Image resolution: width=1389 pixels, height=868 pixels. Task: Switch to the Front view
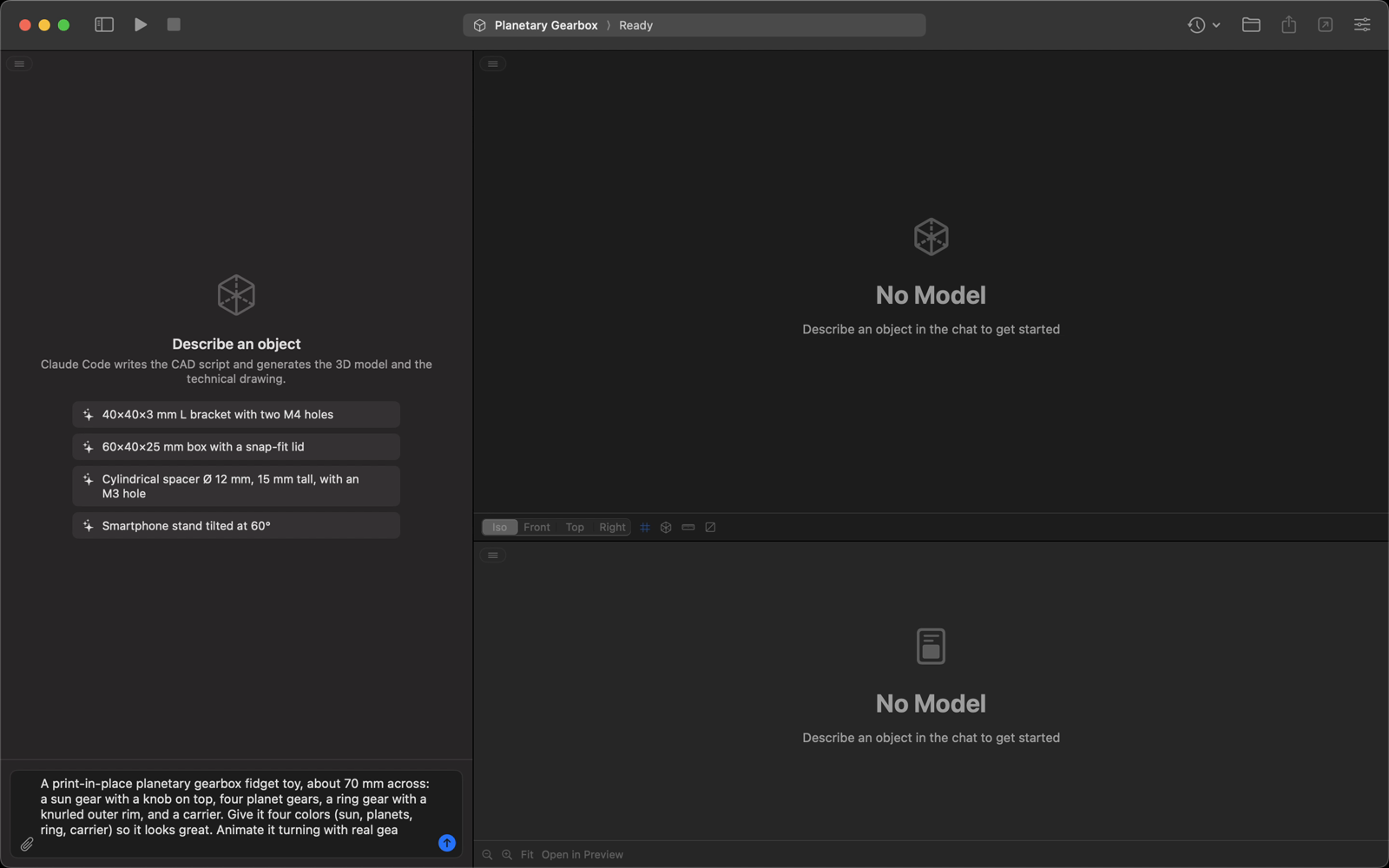click(x=537, y=527)
